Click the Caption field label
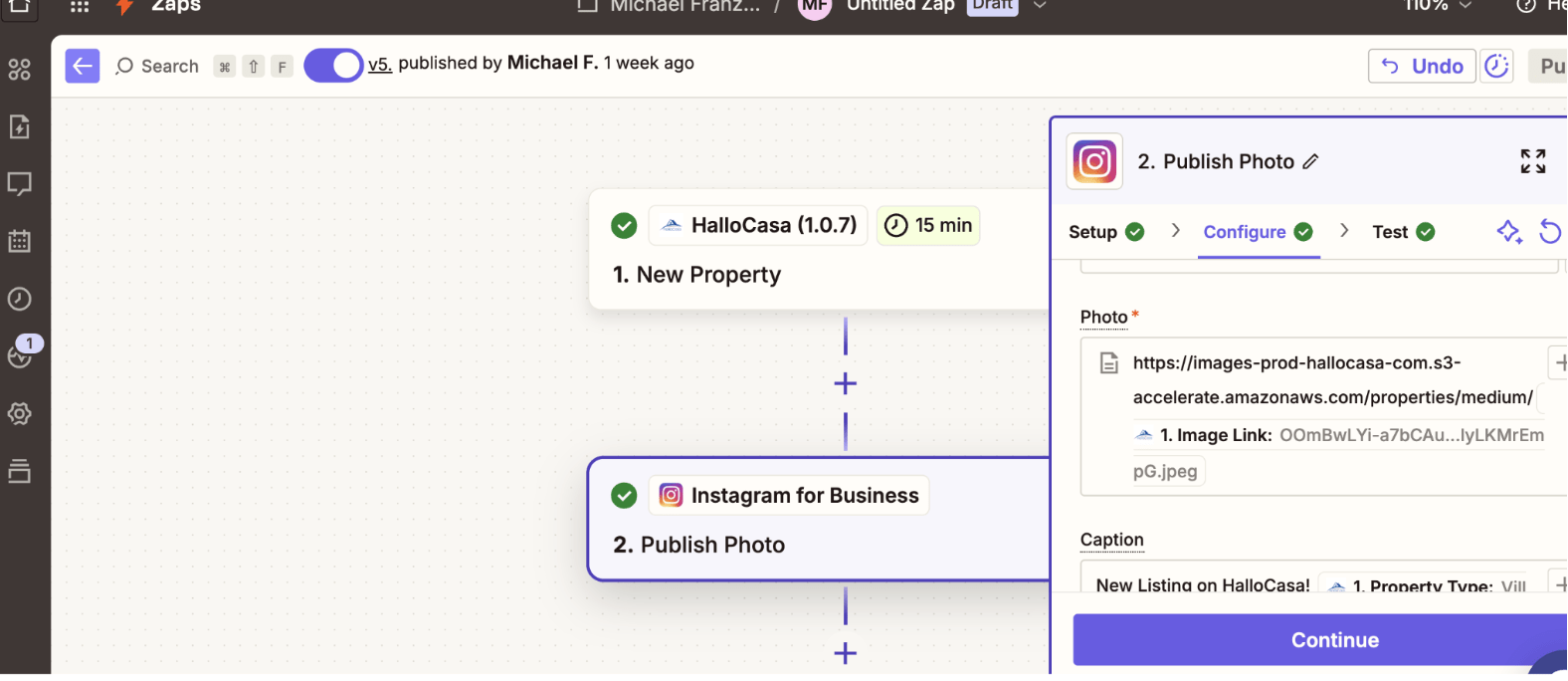The width and height of the screenshot is (1568, 681). coord(1112,540)
